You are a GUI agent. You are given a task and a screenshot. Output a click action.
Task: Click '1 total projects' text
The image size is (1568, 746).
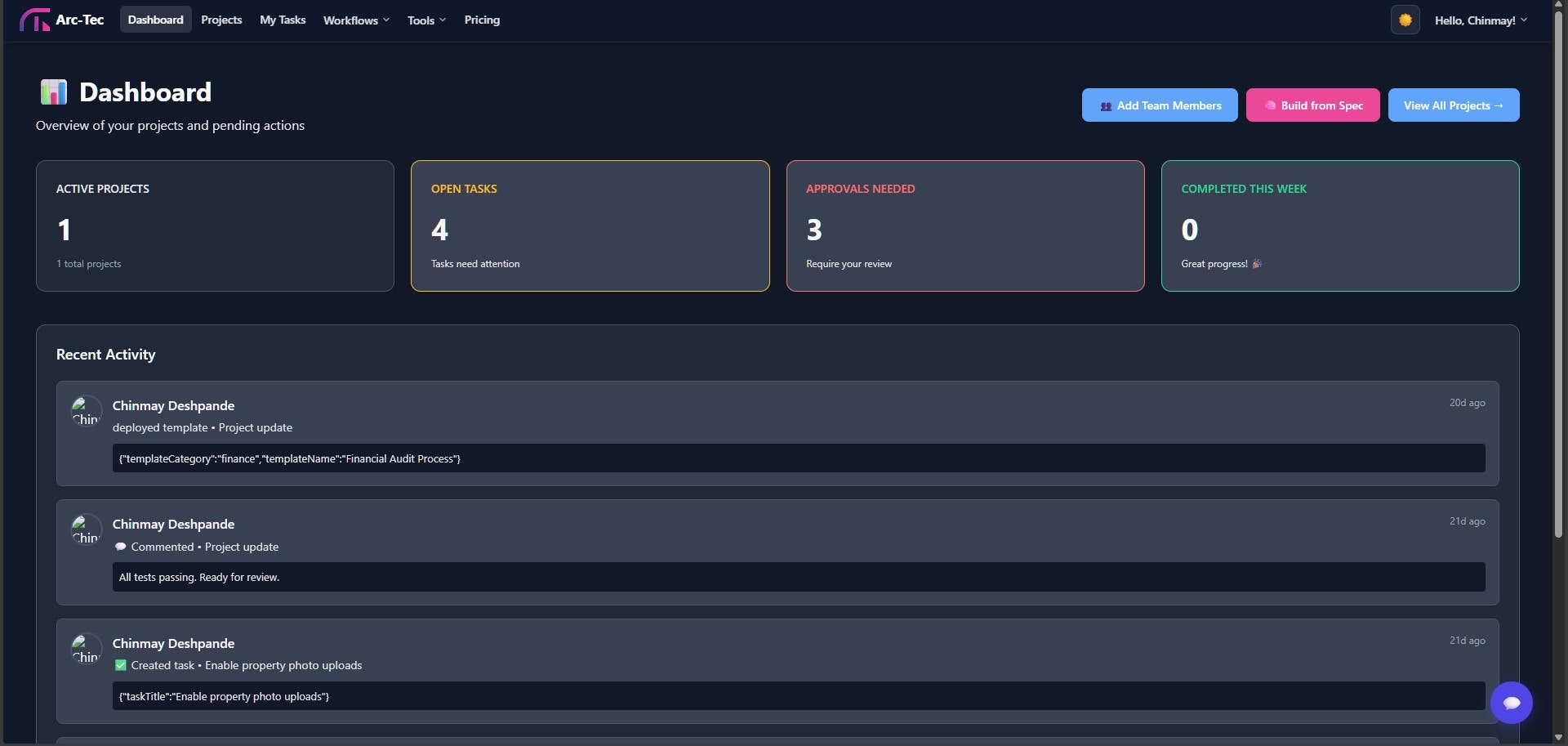click(x=89, y=264)
